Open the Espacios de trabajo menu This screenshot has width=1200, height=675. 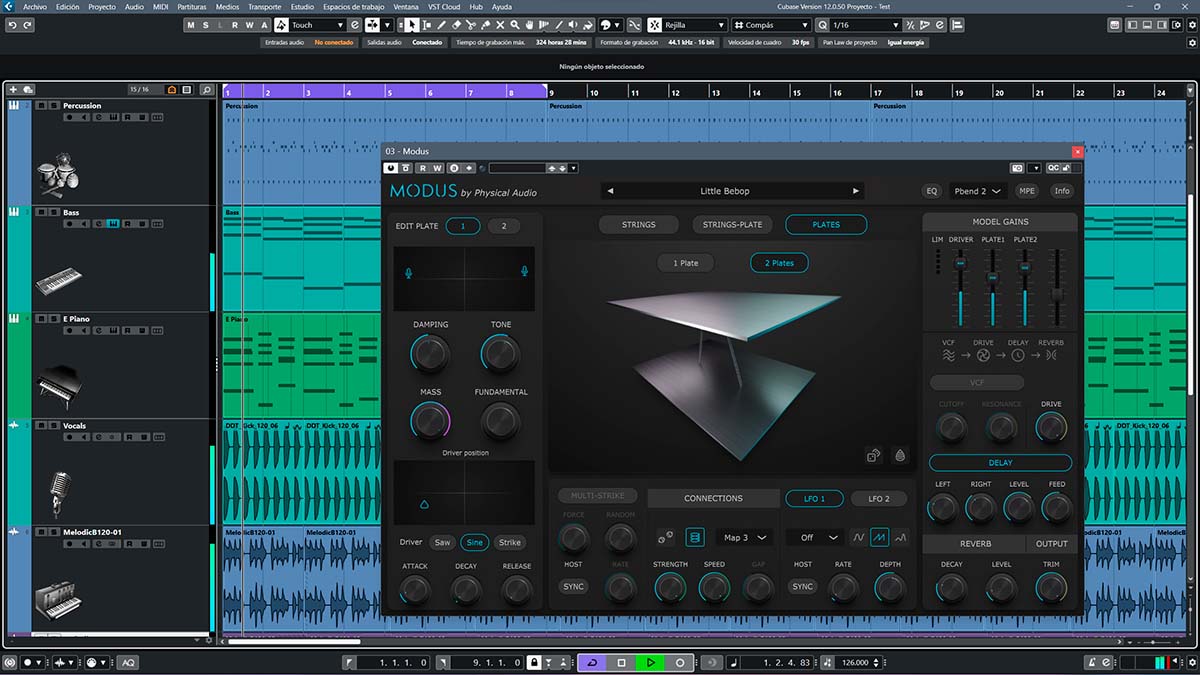pyautogui.click(x=354, y=6)
